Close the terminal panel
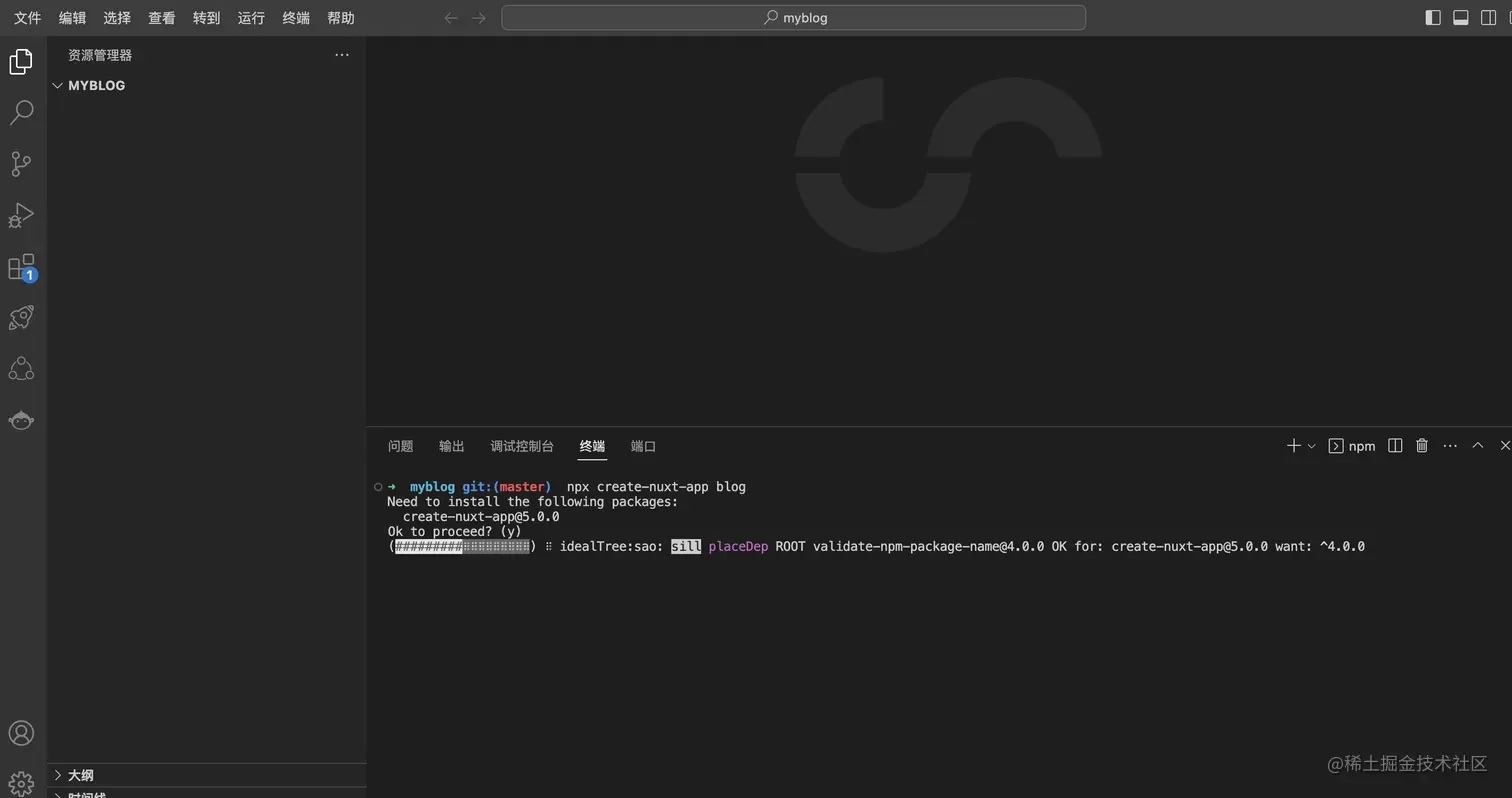Viewport: 1512px width, 798px height. [1504, 446]
